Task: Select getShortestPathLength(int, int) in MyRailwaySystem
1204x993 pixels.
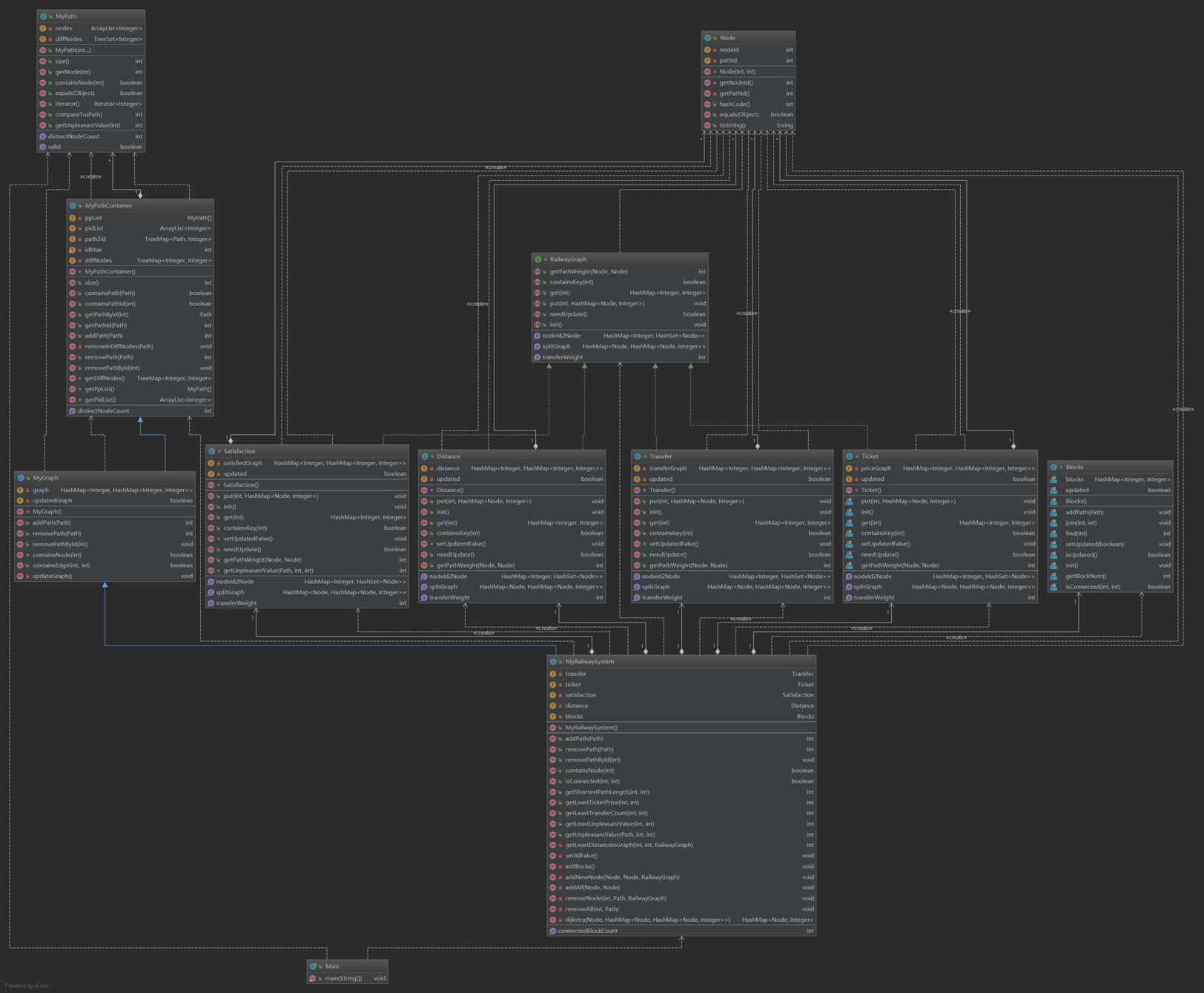Action: point(607,792)
